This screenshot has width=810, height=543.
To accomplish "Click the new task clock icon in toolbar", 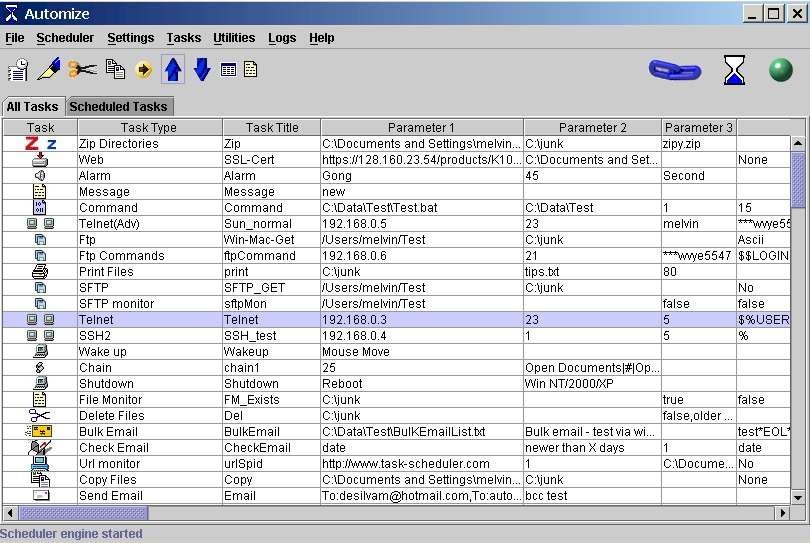I will [x=18, y=70].
